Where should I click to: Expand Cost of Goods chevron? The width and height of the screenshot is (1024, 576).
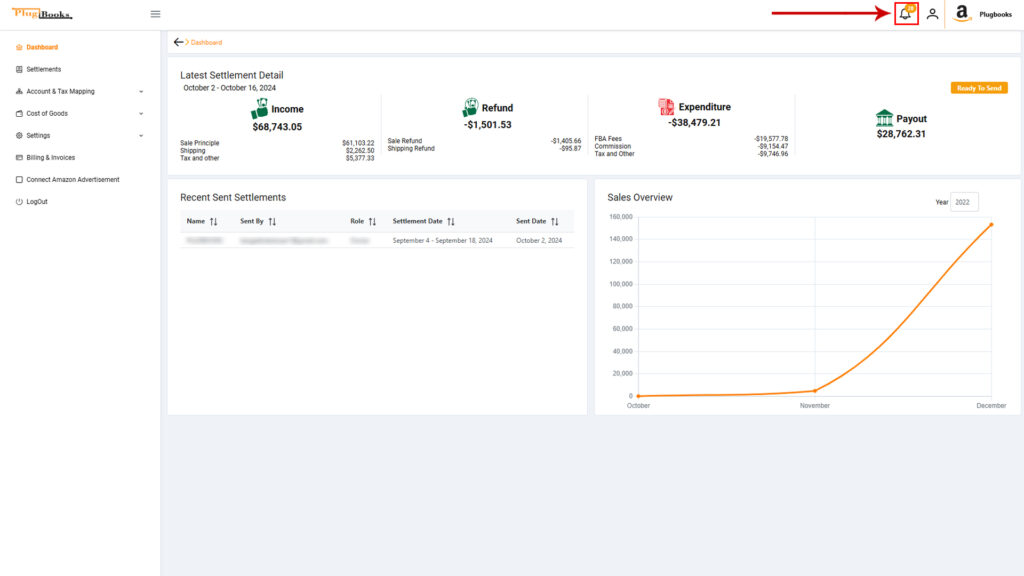[141, 114]
